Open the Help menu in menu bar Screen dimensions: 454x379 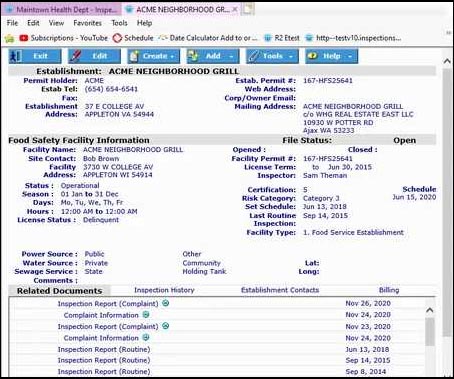(144, 23)
